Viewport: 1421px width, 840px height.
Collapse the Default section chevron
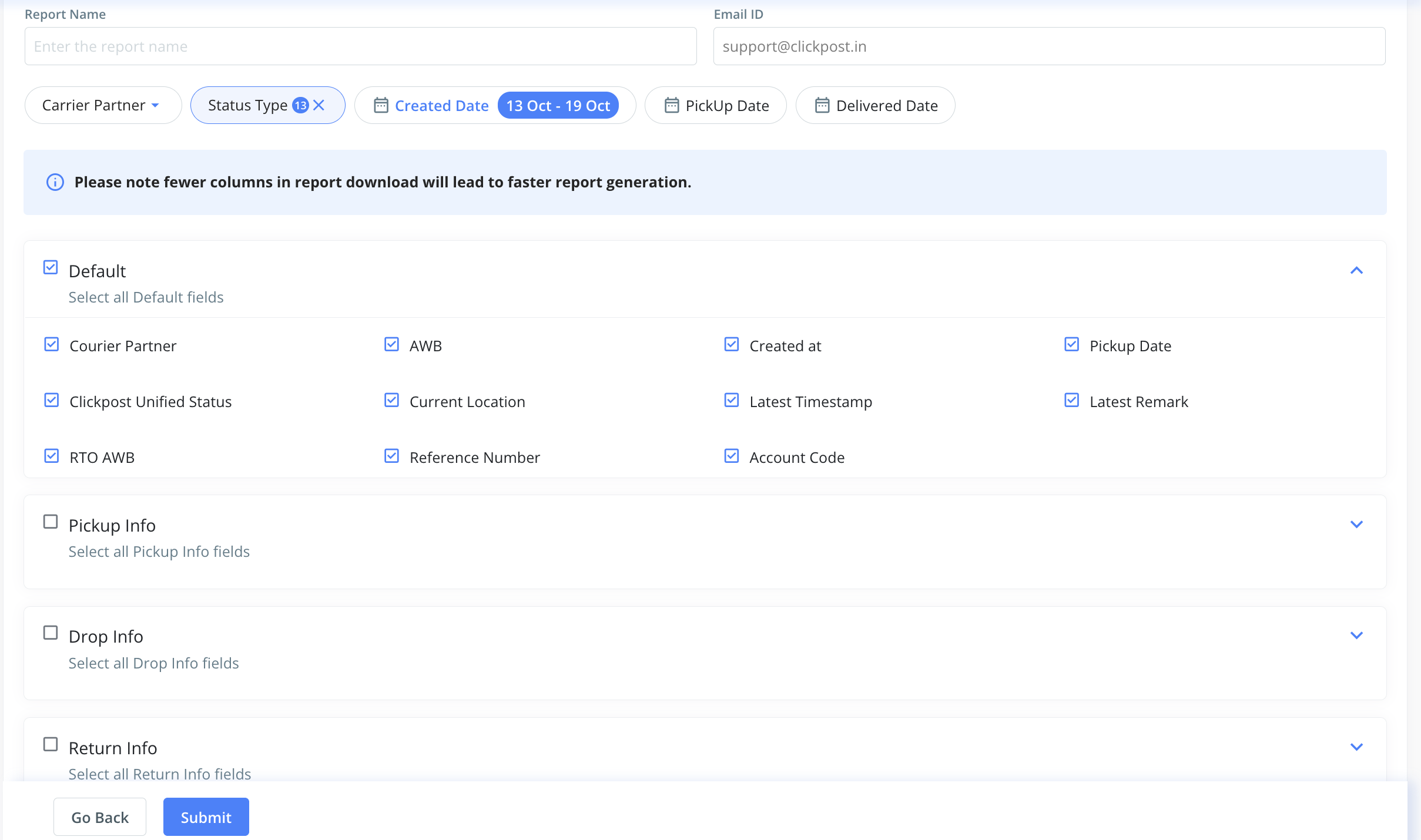tap(1356, 270)
